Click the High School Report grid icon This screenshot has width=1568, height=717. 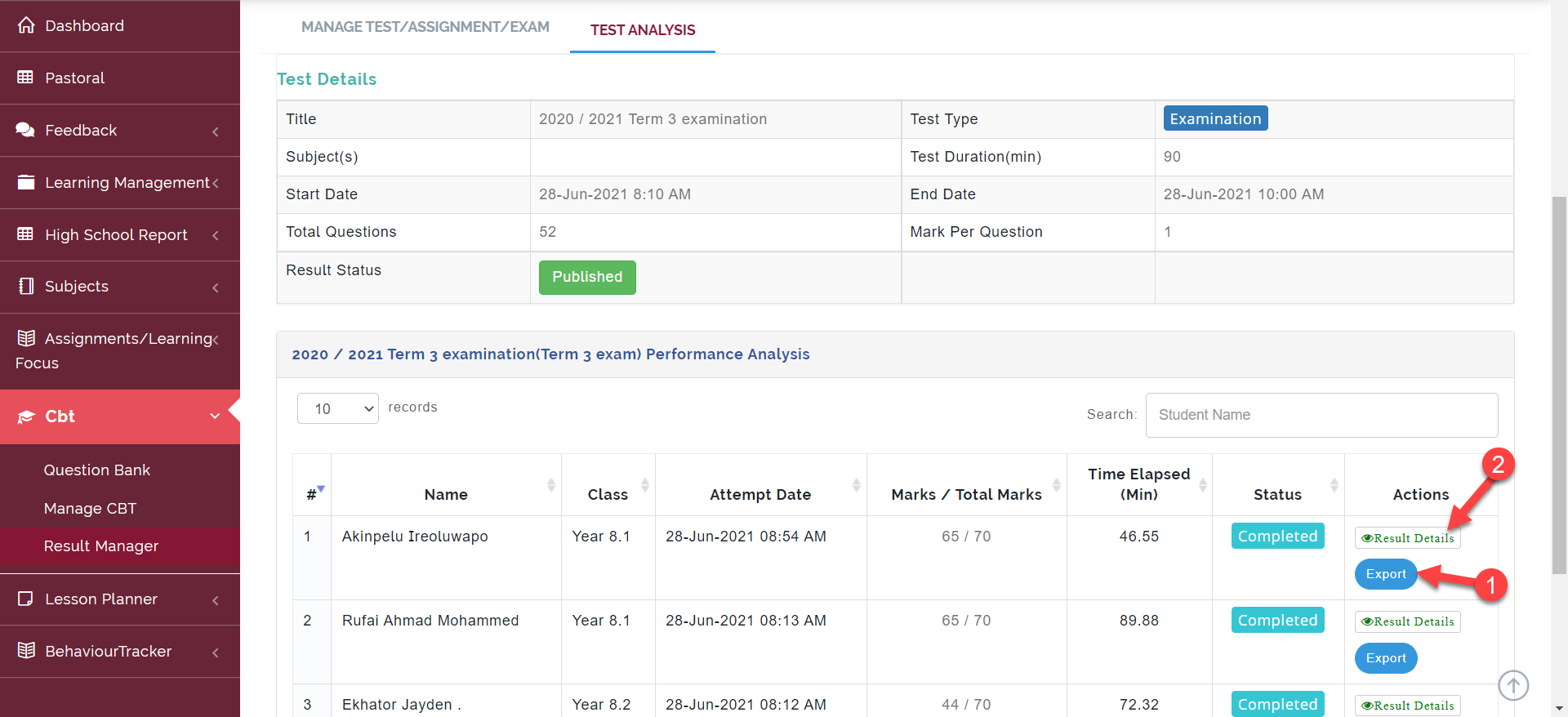point(26,234)
